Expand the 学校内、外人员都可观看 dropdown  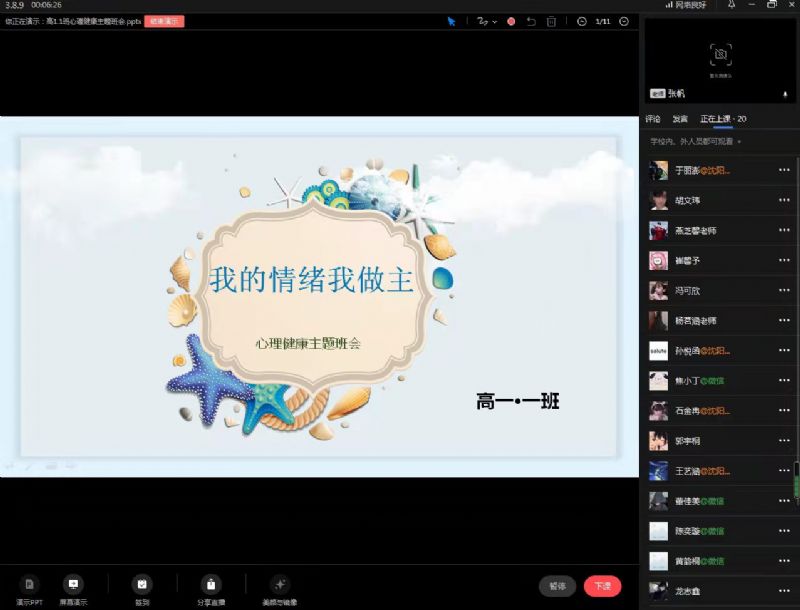[739, 142]
